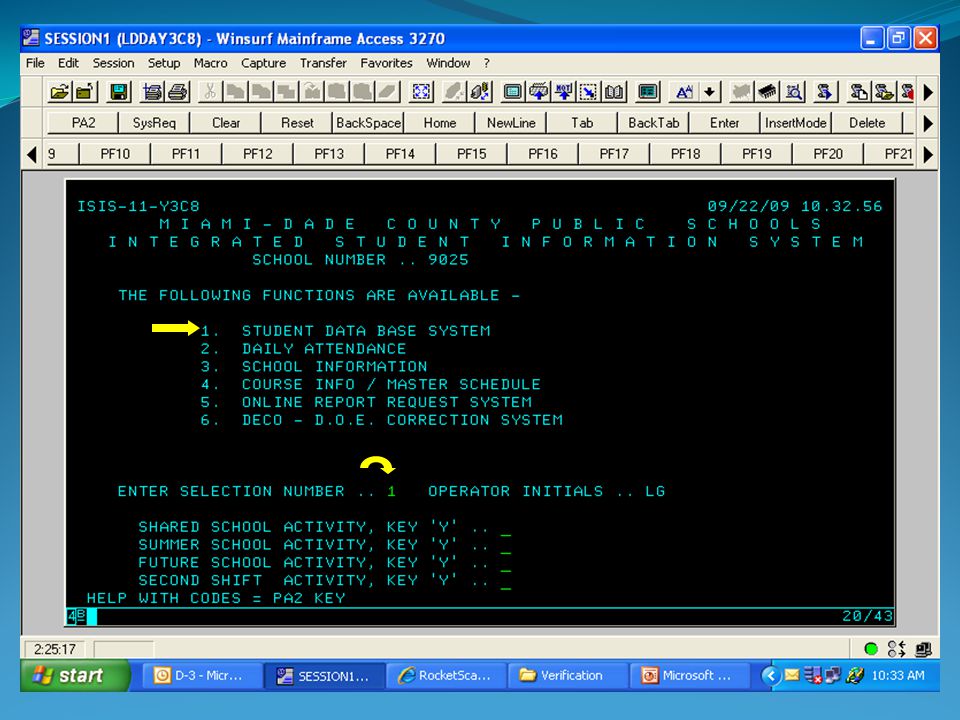Open the down-arrow font dropdown in toolbar
This screenshot has height=720, width=960.
click(x=709, y=92)
